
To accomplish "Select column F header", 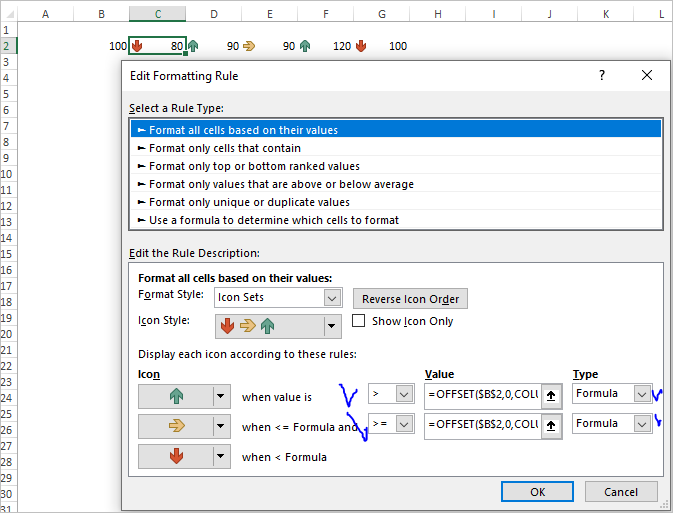I will [x=326, y=14].
